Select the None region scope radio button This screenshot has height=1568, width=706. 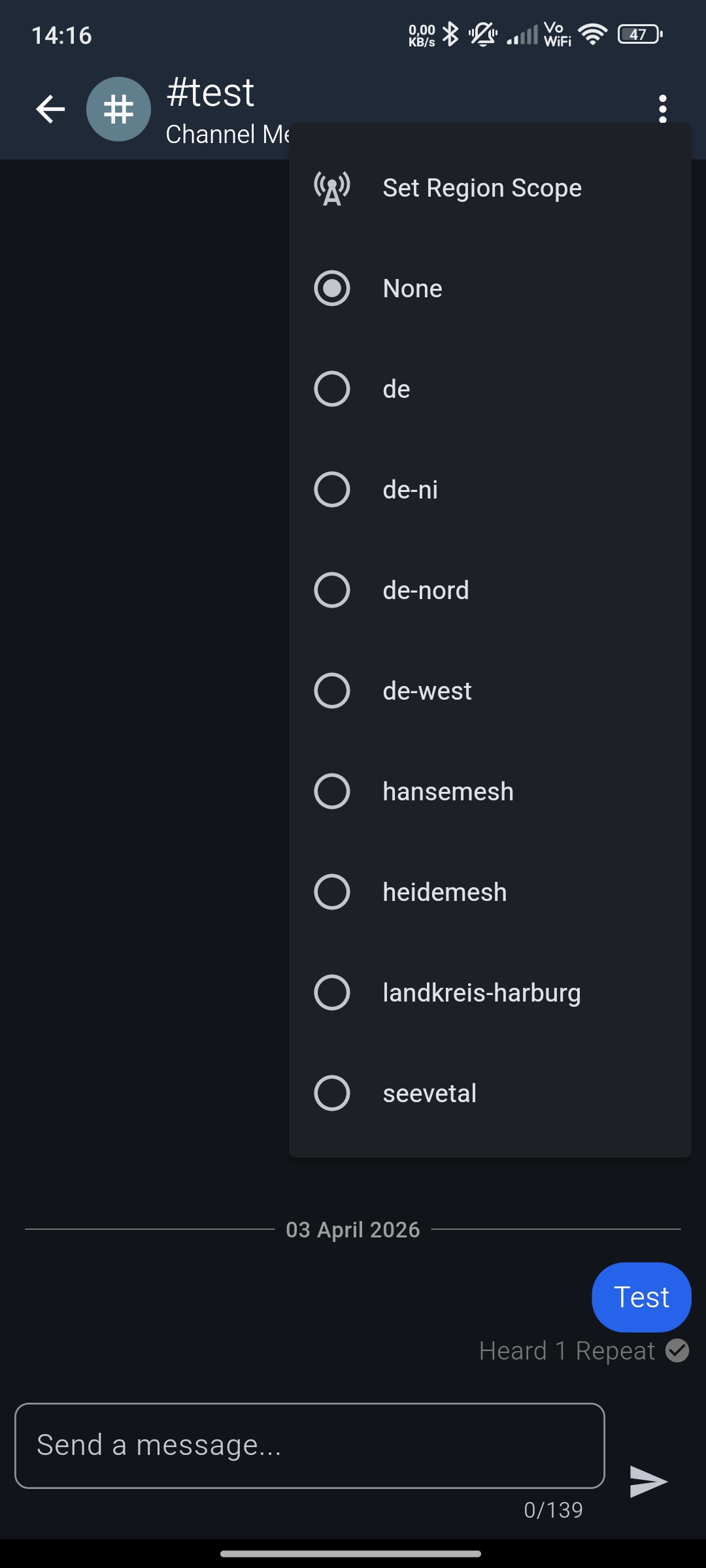pyautogui.click(x=332, y=288)
